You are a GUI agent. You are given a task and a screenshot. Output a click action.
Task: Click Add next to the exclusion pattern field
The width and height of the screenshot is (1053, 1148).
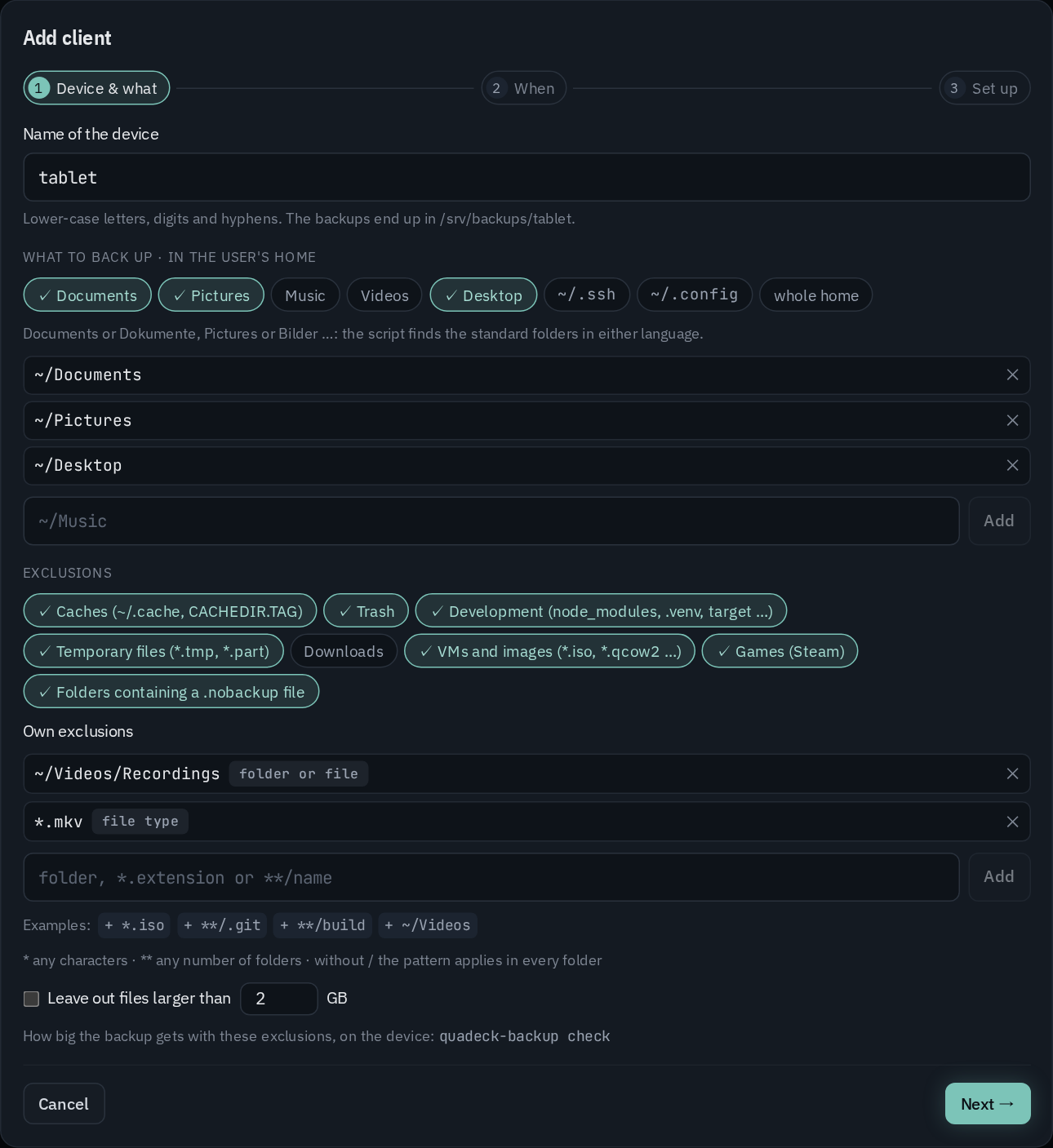(999, 876)
